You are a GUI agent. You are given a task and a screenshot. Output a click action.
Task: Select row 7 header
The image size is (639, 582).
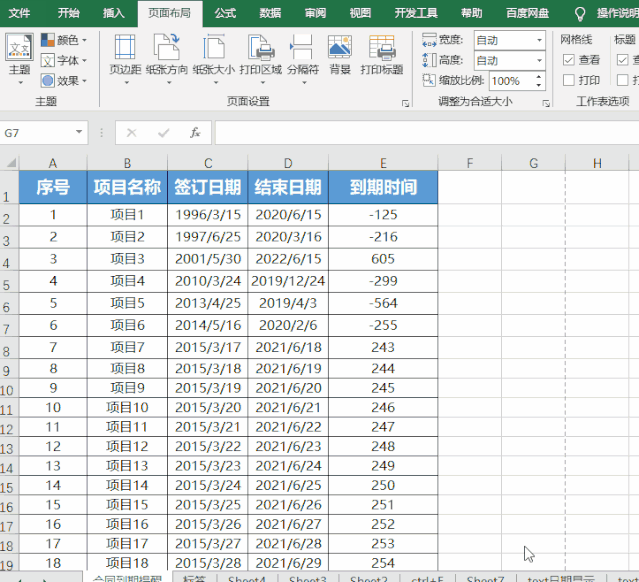coord(7,327)
